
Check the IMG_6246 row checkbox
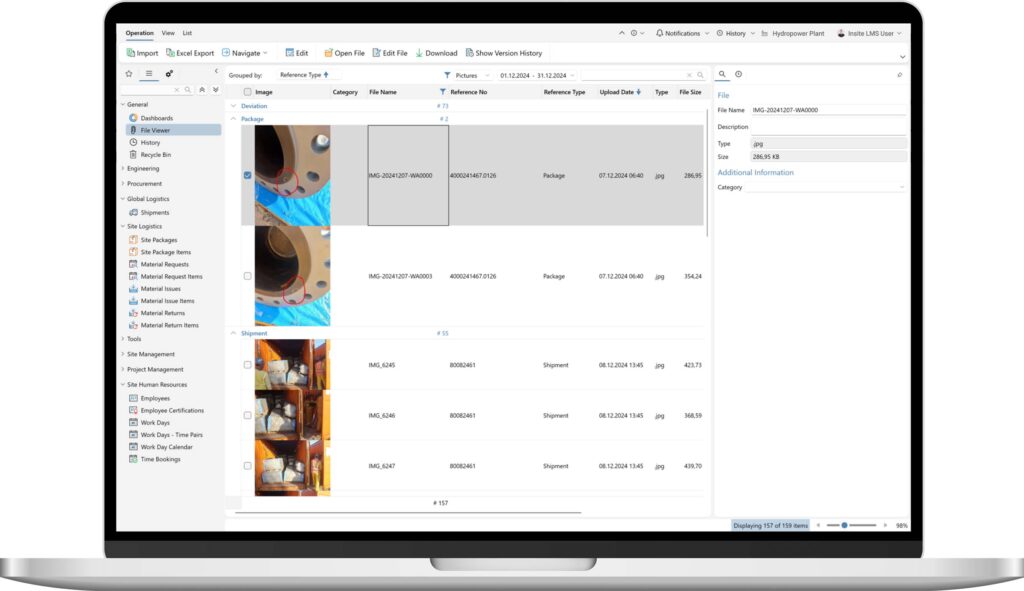click(x=248, y=415)
